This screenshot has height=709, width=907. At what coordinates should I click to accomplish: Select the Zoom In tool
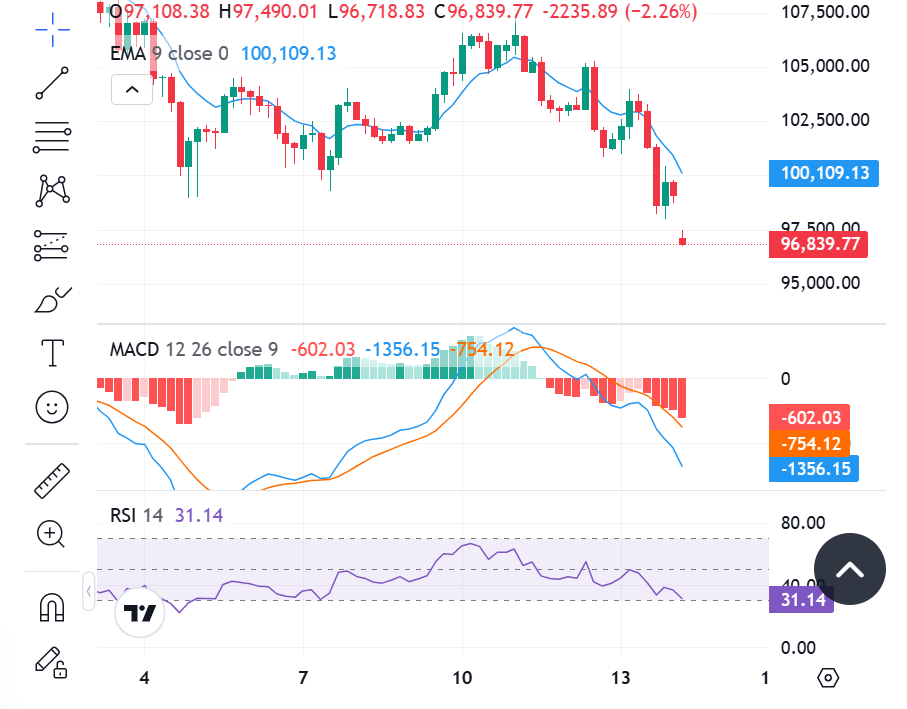point(52,534)
